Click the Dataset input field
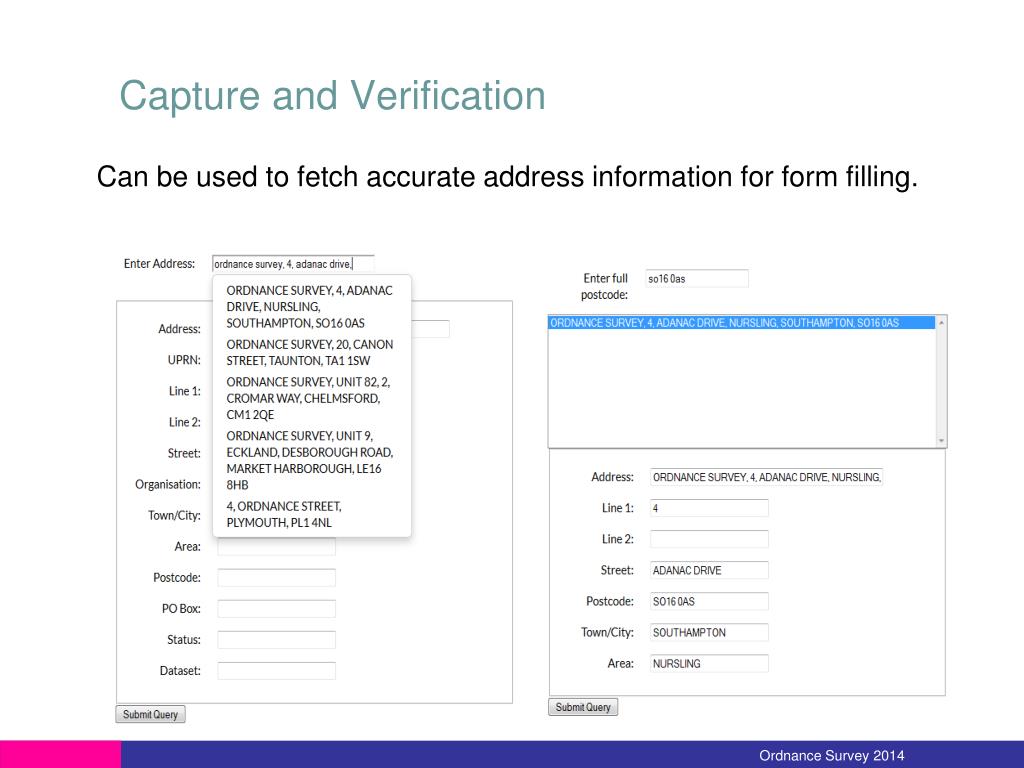The height and width of the screenshot is (768, 1024). coord(276,671)
